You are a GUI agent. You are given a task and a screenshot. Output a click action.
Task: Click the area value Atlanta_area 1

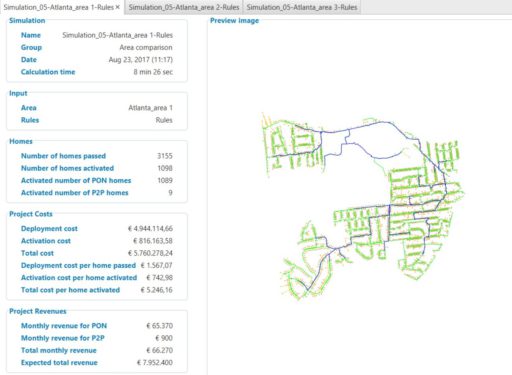pyautogui.click(x=150, y=108)
